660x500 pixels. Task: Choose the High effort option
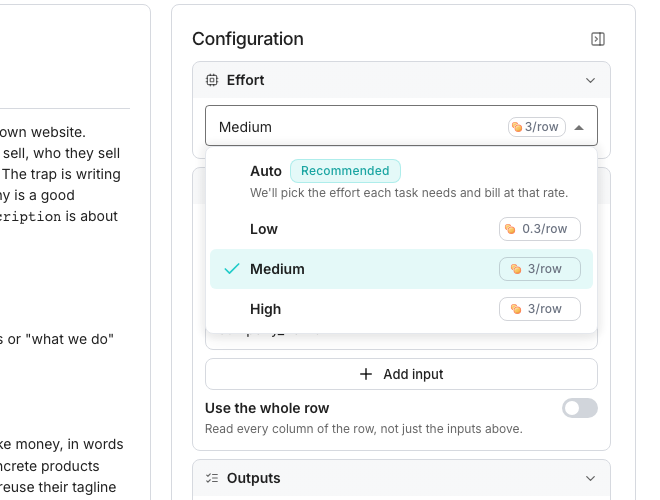401,309
